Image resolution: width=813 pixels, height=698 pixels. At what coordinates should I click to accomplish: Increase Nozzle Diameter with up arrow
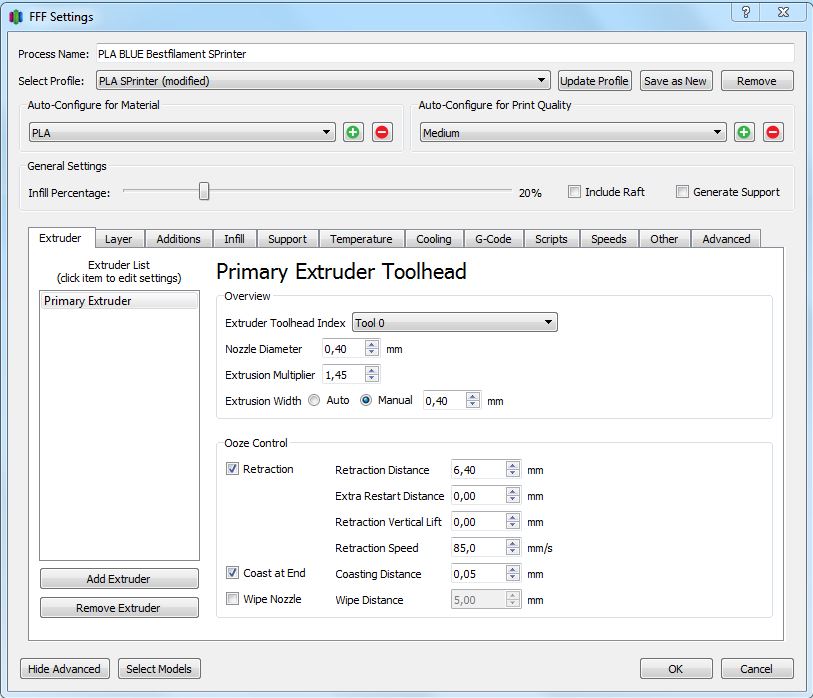pyautogui.click(x=372, y=345)
